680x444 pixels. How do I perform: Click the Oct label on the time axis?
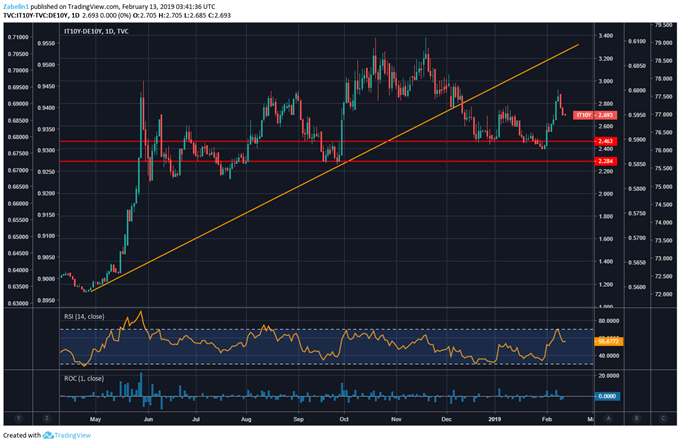(344, 419)
